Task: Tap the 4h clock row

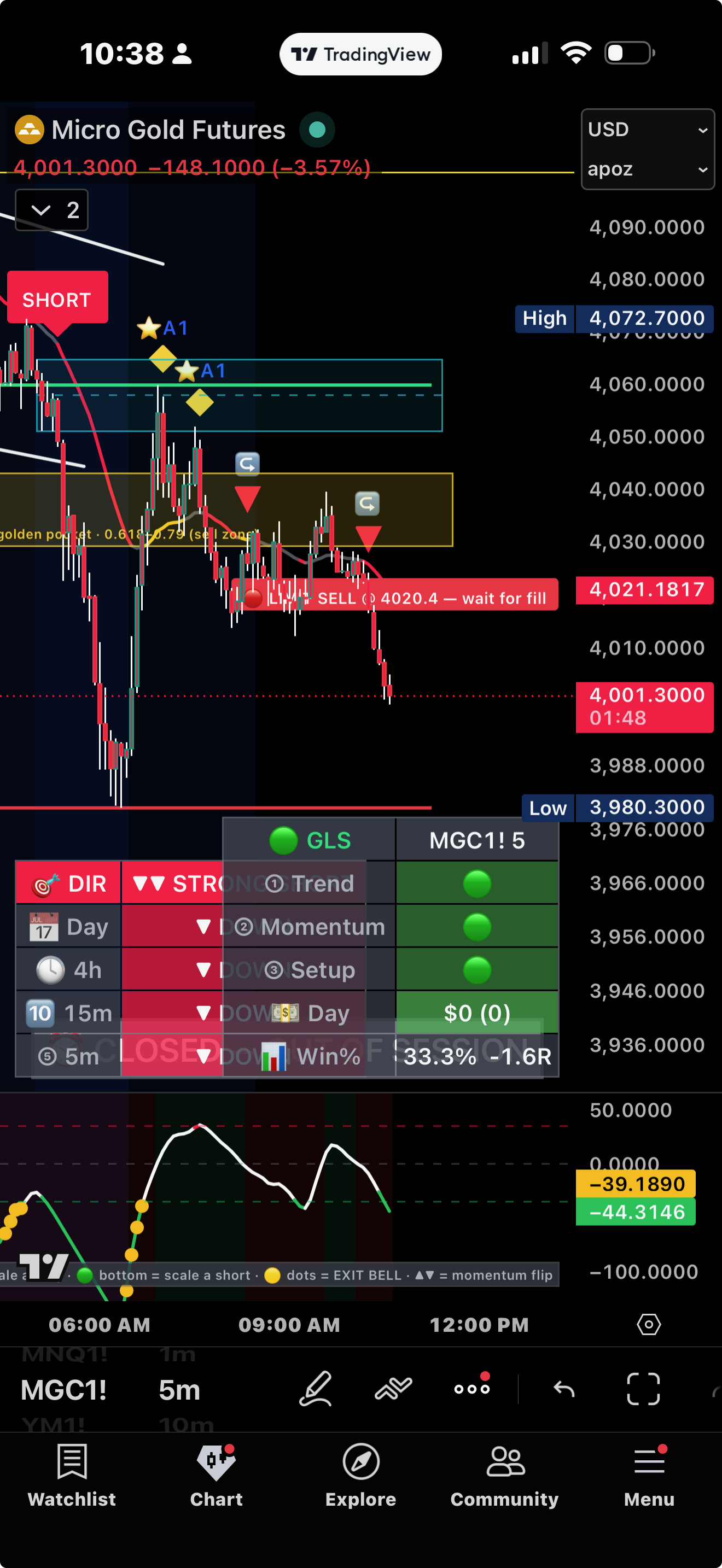Action: (69, 970)
